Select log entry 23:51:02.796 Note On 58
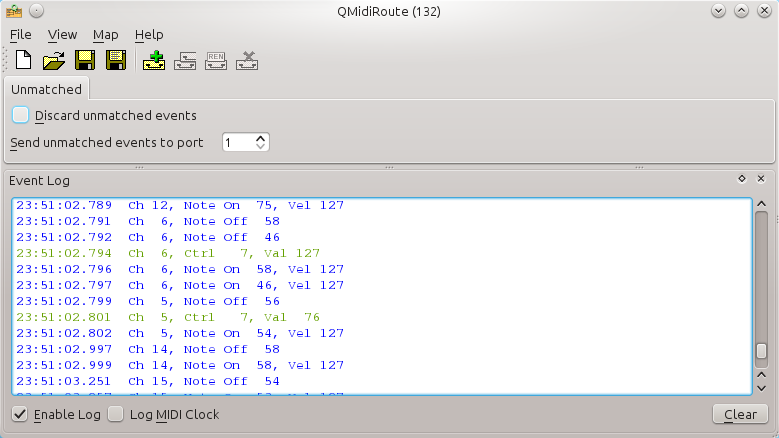 point(180,269)
